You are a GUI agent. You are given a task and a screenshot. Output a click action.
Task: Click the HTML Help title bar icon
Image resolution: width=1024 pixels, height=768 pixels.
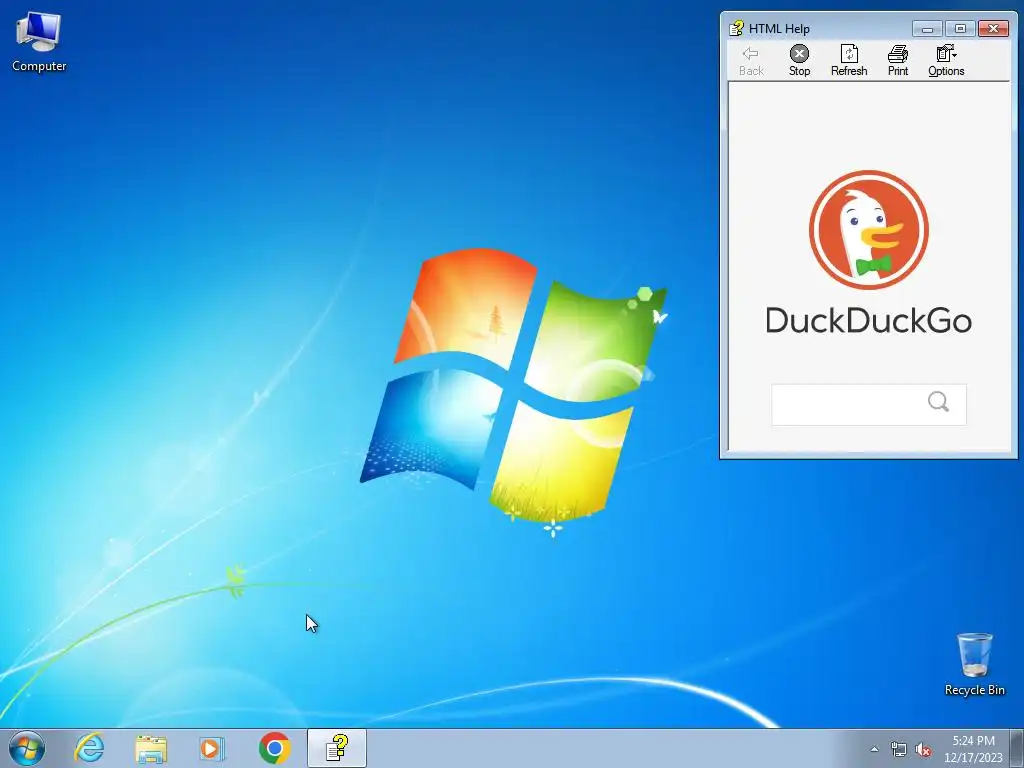point(736,28)
